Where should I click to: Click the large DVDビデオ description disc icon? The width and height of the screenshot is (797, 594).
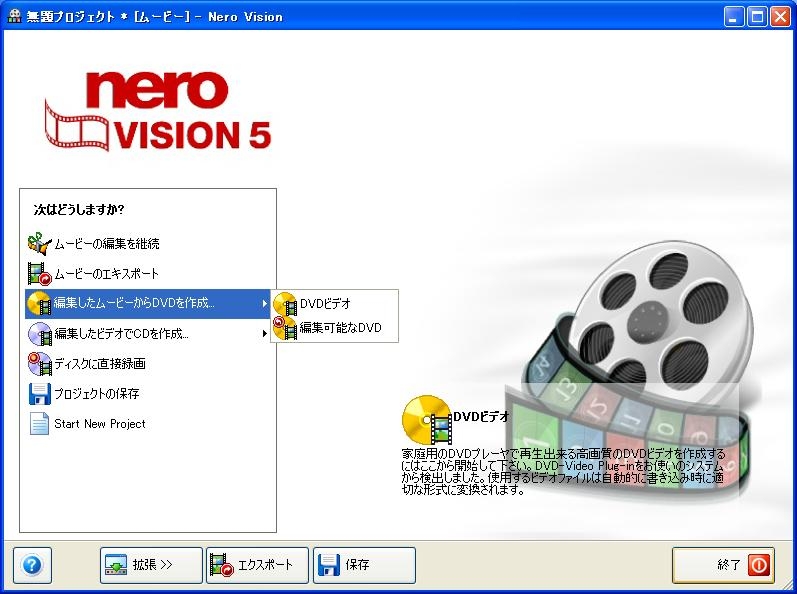pos(427,420)
